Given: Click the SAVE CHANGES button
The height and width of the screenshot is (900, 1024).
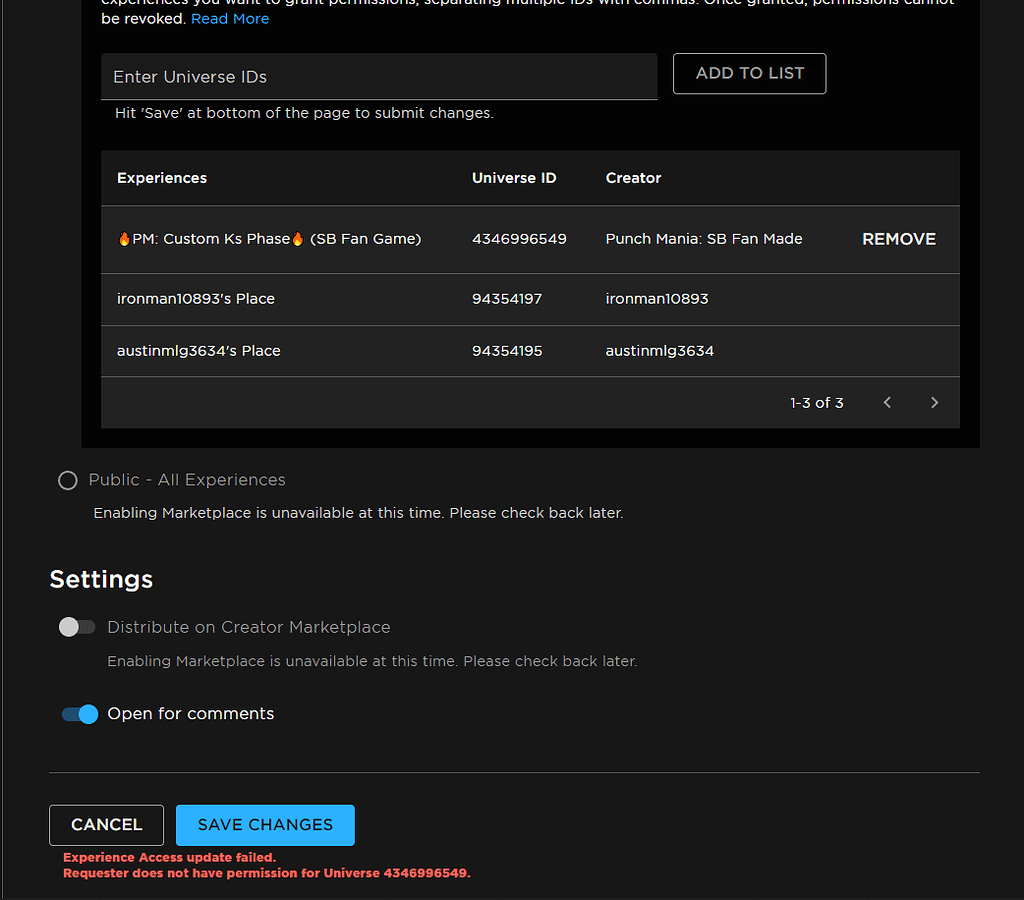Looking at the screenshot, I should point(264,825).
